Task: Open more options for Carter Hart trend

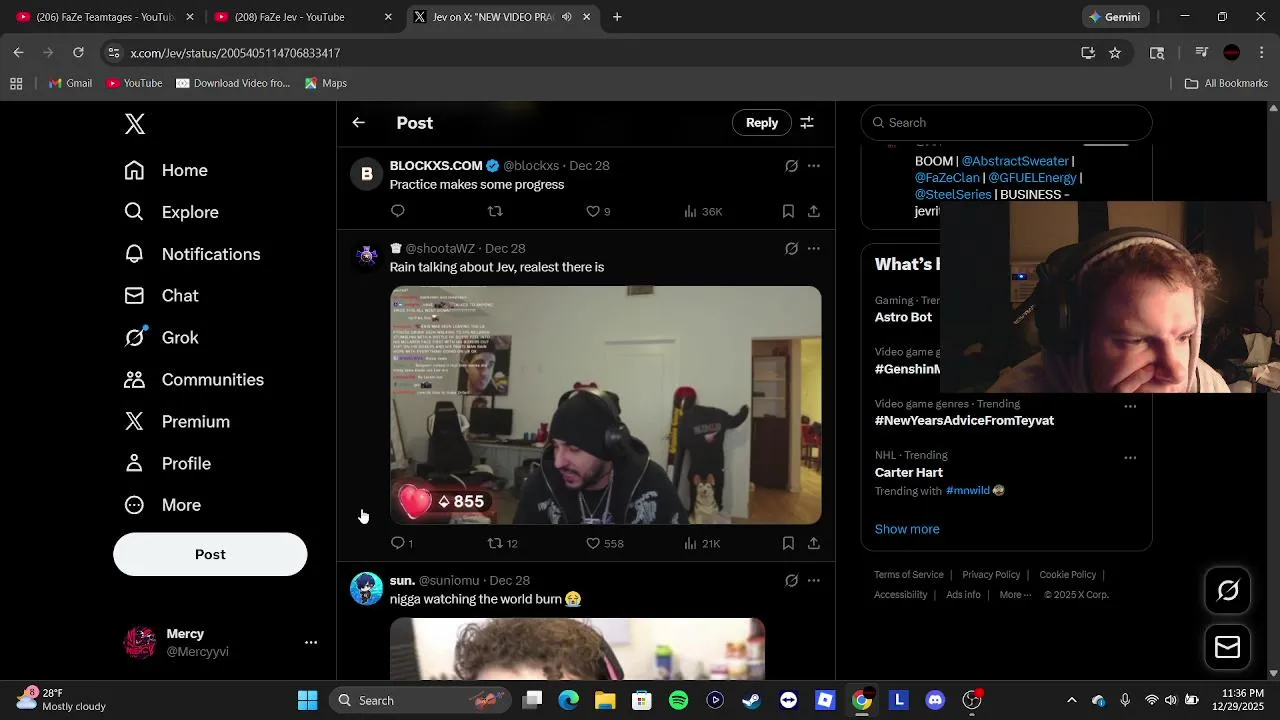Action: click(1130, 458)
